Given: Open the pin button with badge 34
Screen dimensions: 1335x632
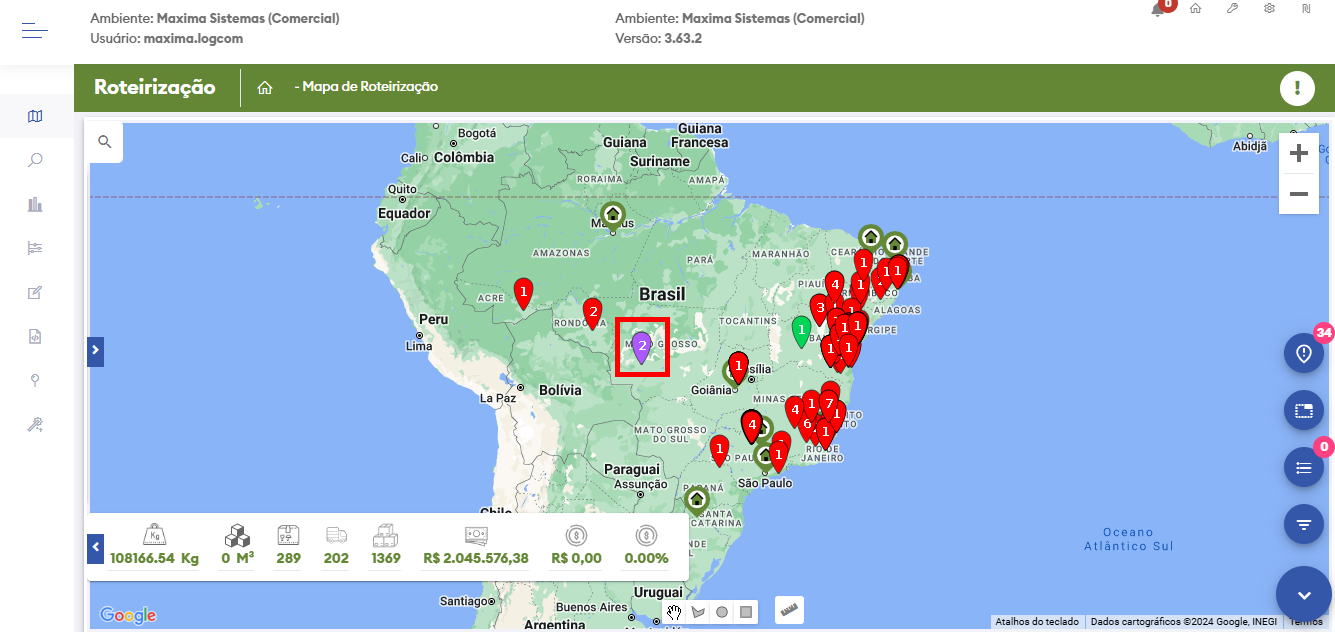Looking at the screenshot, I should (1304, 353).
